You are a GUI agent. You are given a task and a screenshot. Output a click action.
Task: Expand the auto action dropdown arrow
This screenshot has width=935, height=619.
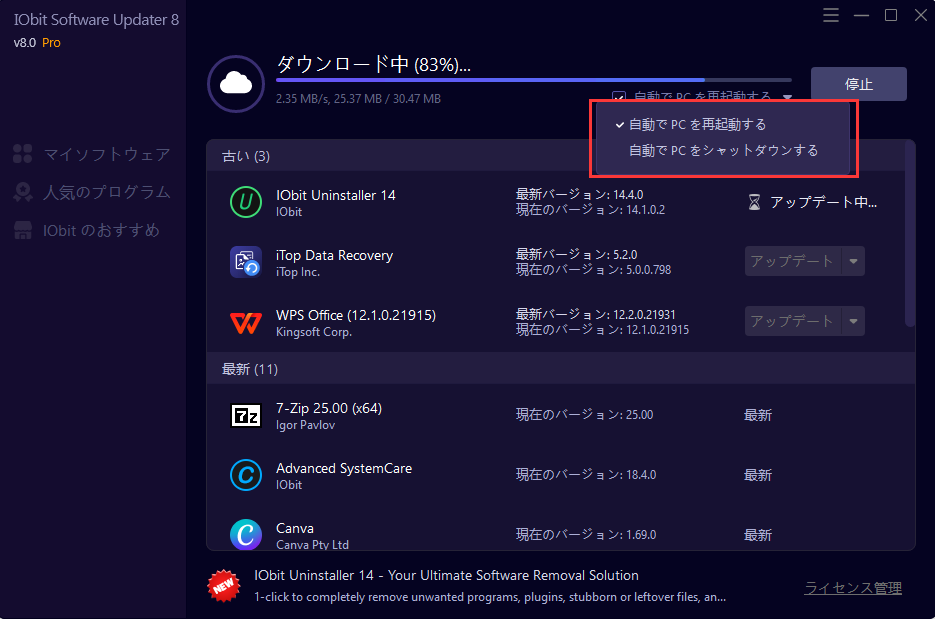tap(788, 97)
